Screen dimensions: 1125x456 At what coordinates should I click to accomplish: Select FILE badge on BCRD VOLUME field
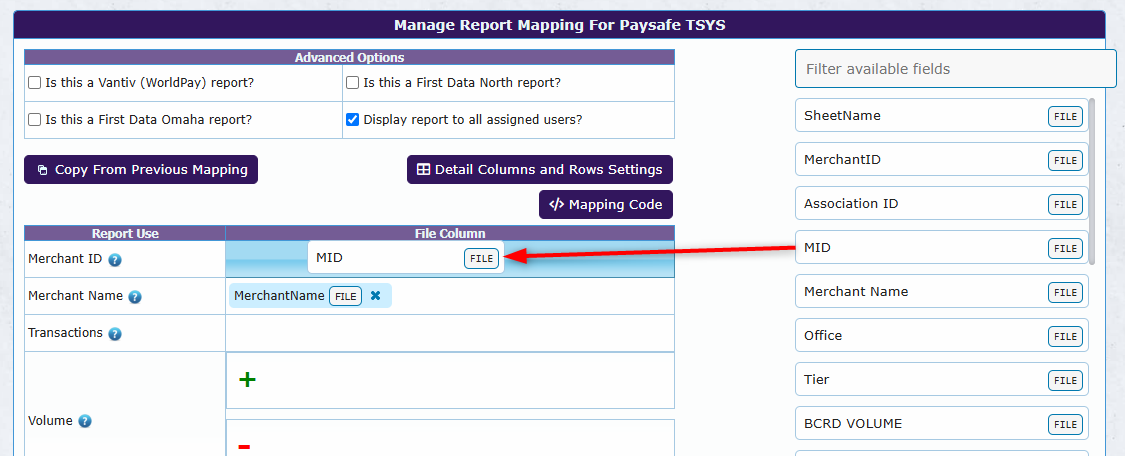(x=1065, y=424)
